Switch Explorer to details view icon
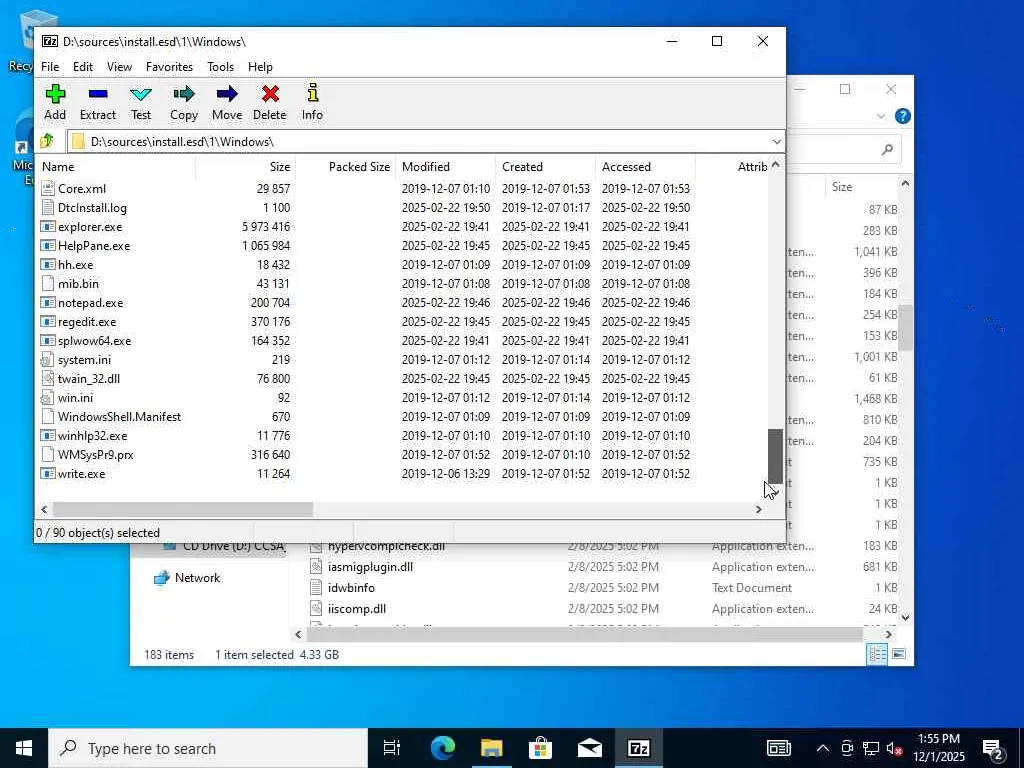The image size is (1024, 768). (x=877, y=654)
